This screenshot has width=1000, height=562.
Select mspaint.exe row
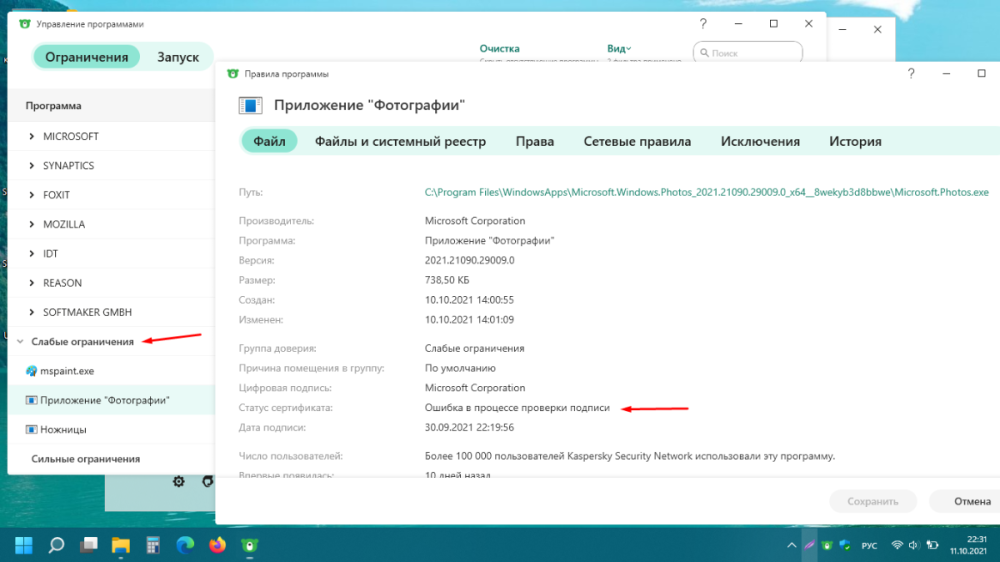112,371
